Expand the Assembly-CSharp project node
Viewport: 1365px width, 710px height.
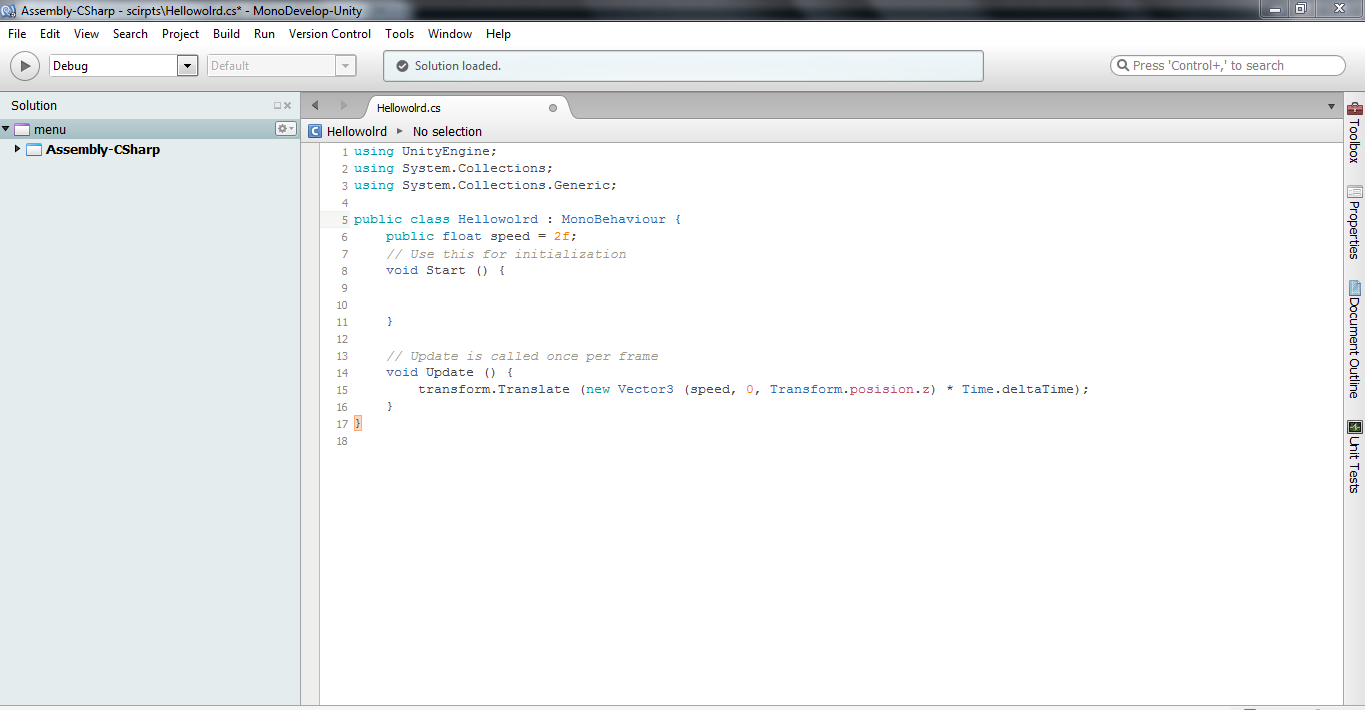[17, 149]
